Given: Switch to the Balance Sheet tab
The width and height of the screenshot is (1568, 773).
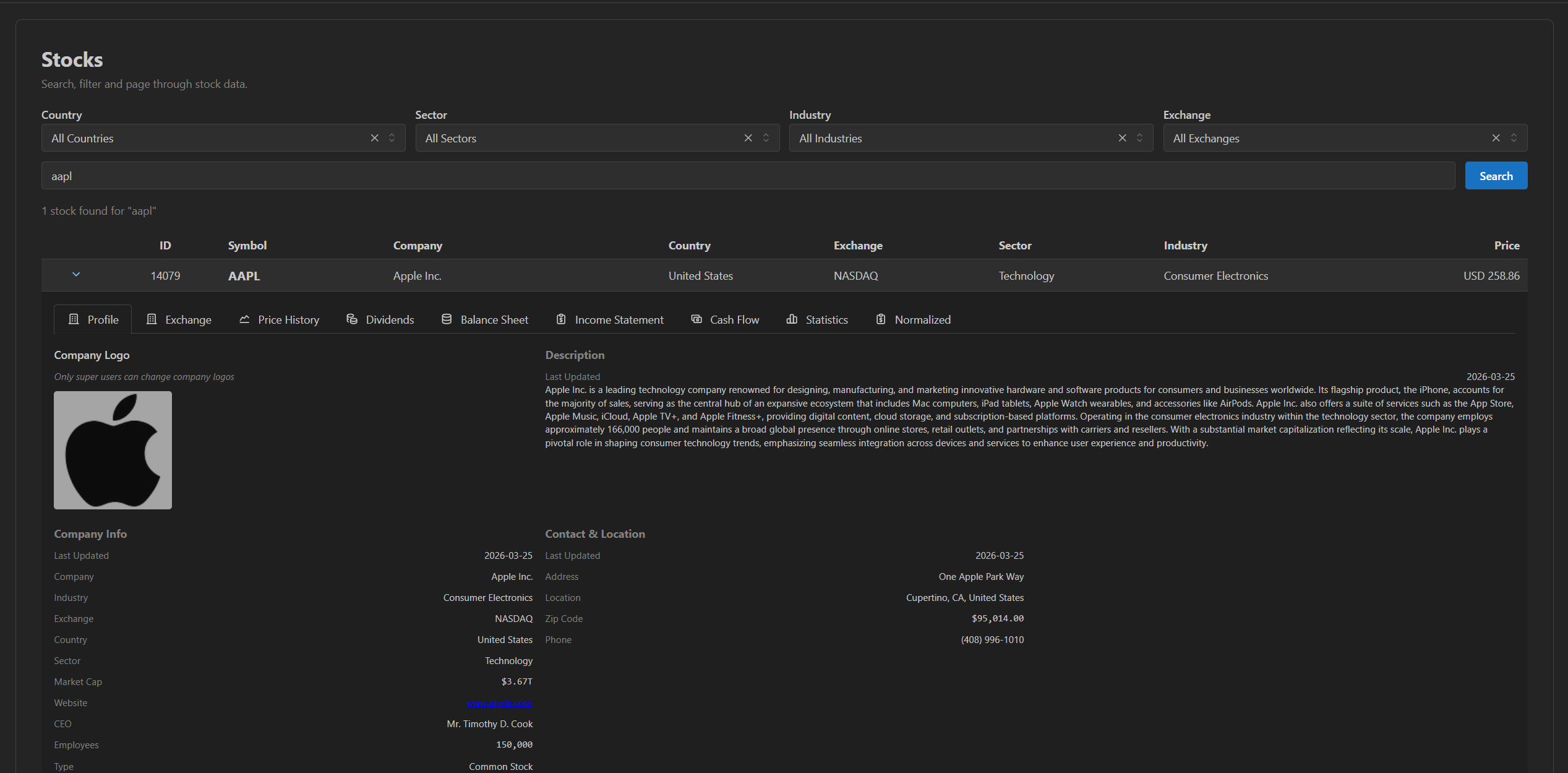Looking at the screenshot, I should [x=485, y=319].
